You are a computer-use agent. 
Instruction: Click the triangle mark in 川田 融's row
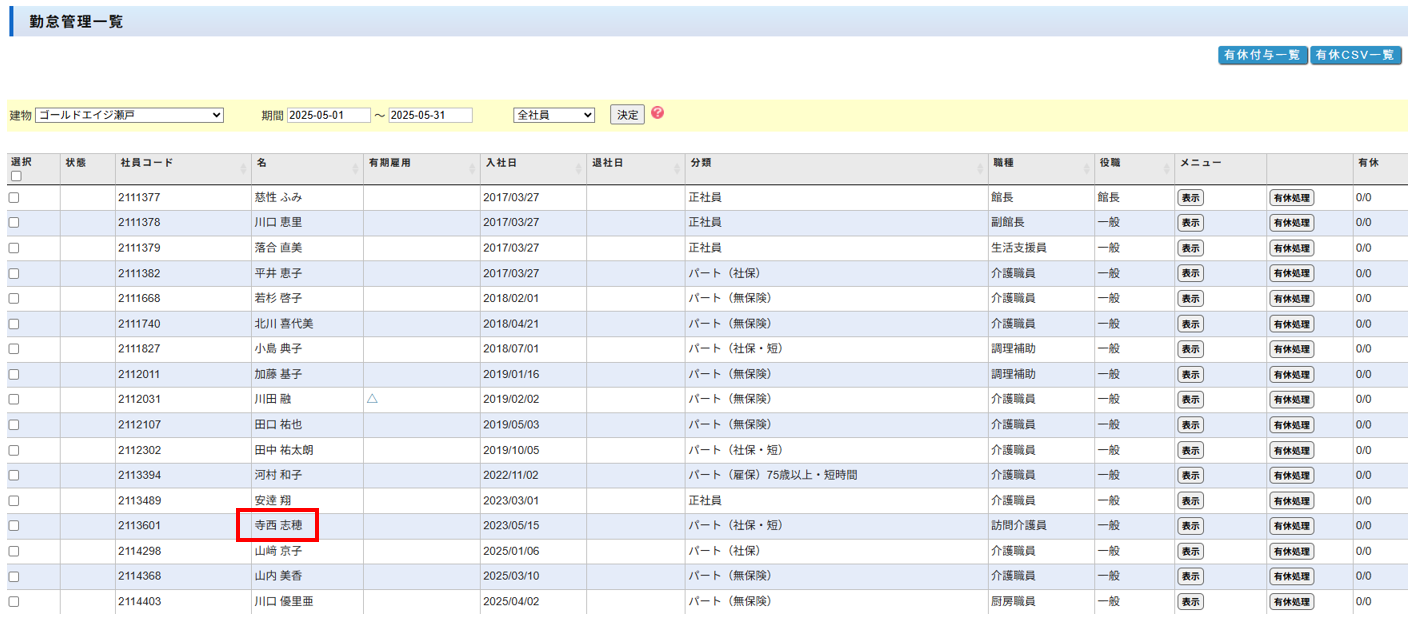372,399
